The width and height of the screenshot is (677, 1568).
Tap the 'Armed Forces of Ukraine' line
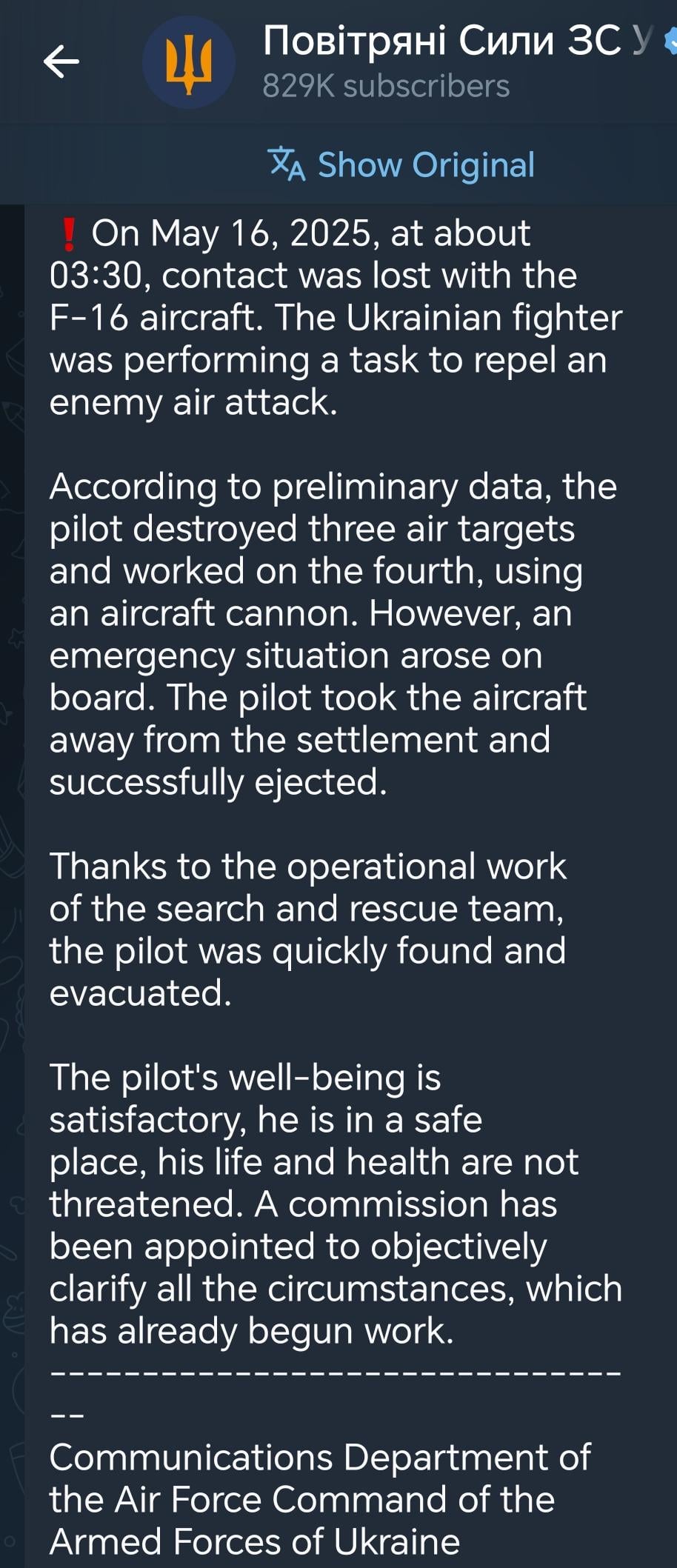coord(255,1542)
